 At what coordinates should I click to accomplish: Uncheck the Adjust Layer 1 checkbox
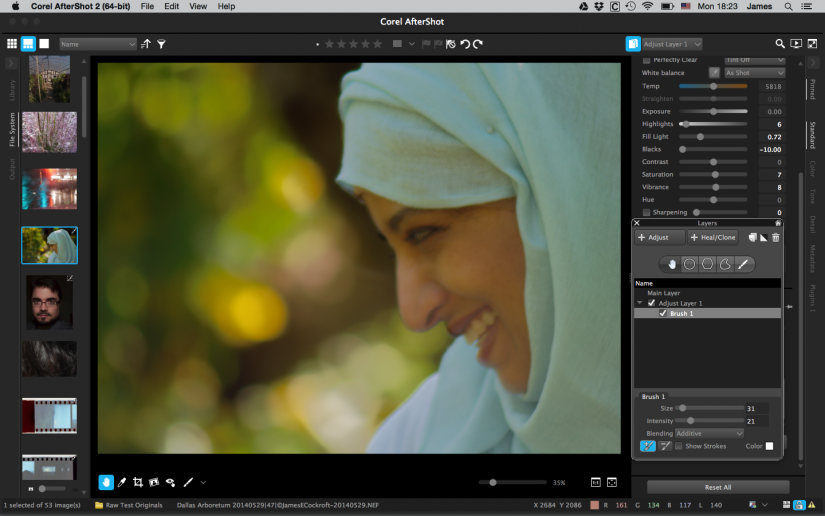(651, 303)
